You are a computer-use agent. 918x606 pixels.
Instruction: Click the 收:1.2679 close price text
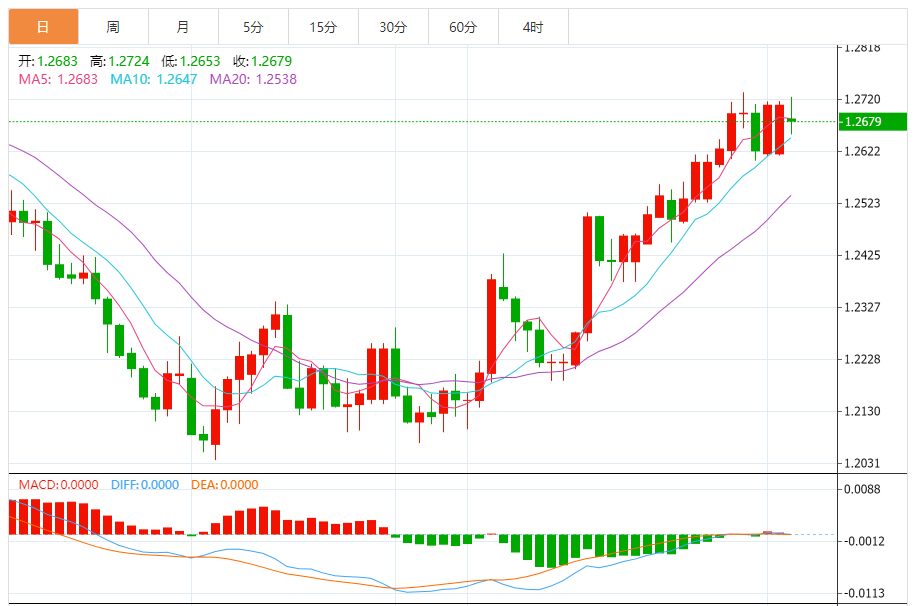pos(262,61)
